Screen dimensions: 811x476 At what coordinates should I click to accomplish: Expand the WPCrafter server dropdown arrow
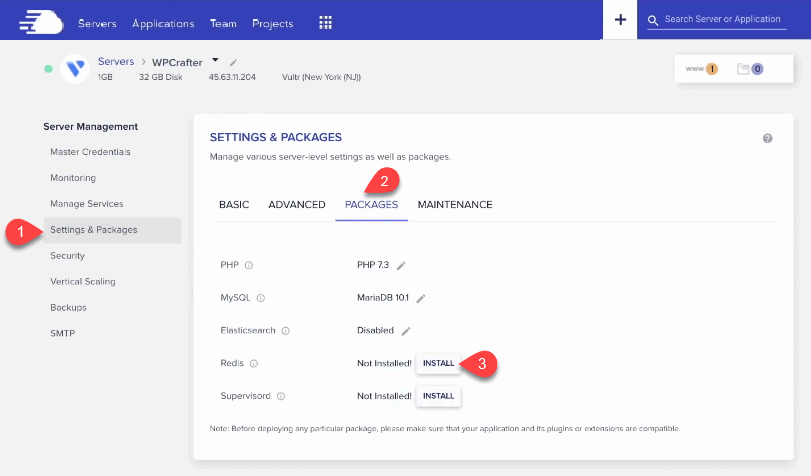pos(216,61)
